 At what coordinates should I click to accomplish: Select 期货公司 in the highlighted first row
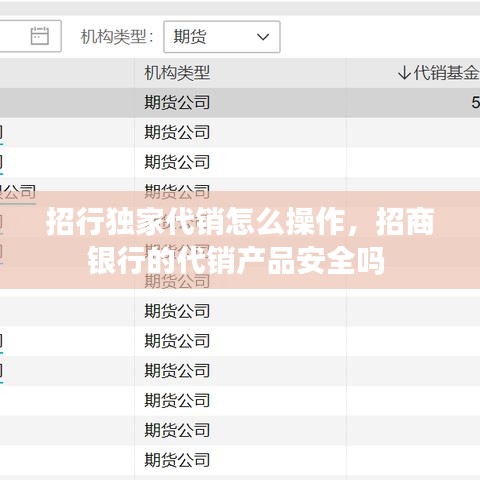pos(177,102)
